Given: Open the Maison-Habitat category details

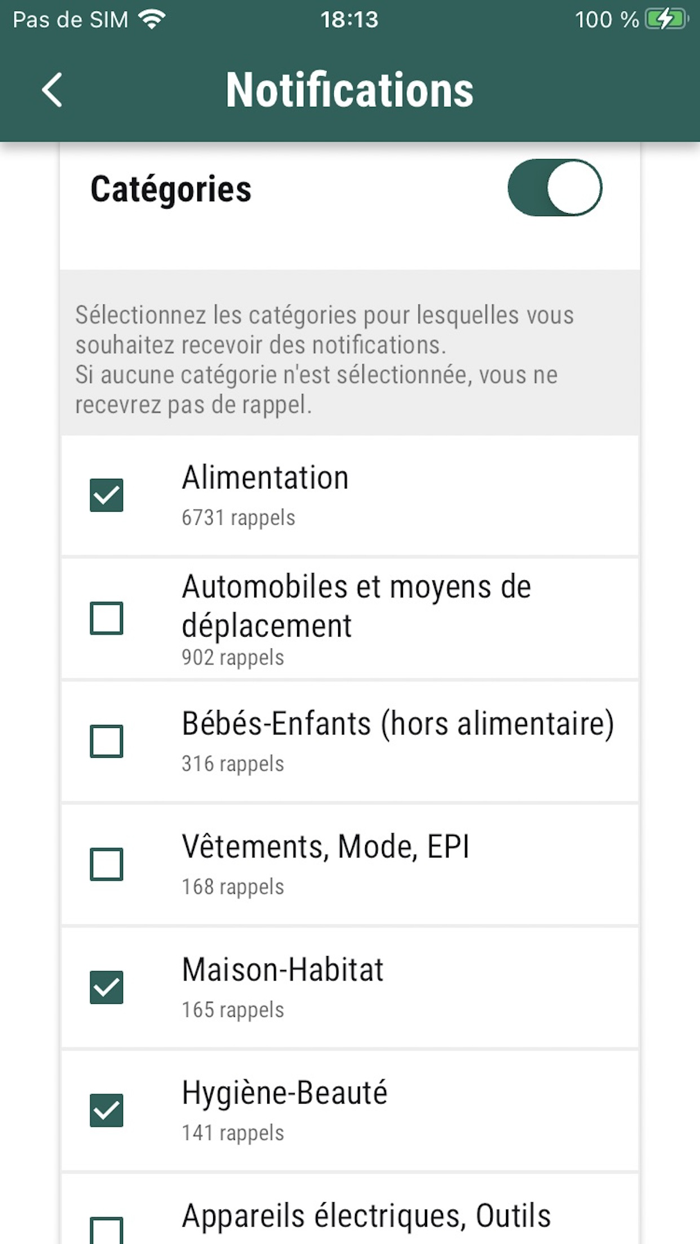Looking at the screenshot, I should tap(350, 987).
